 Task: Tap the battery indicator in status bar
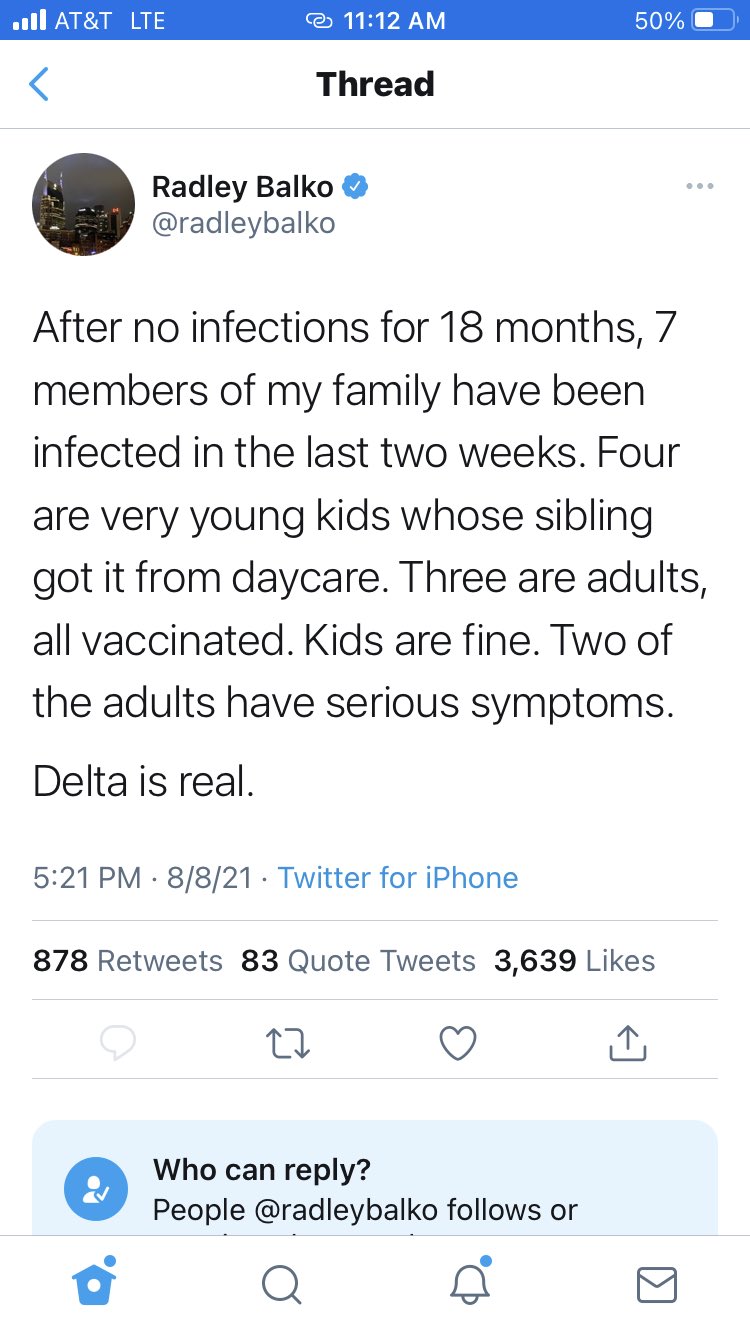point(714,20)
